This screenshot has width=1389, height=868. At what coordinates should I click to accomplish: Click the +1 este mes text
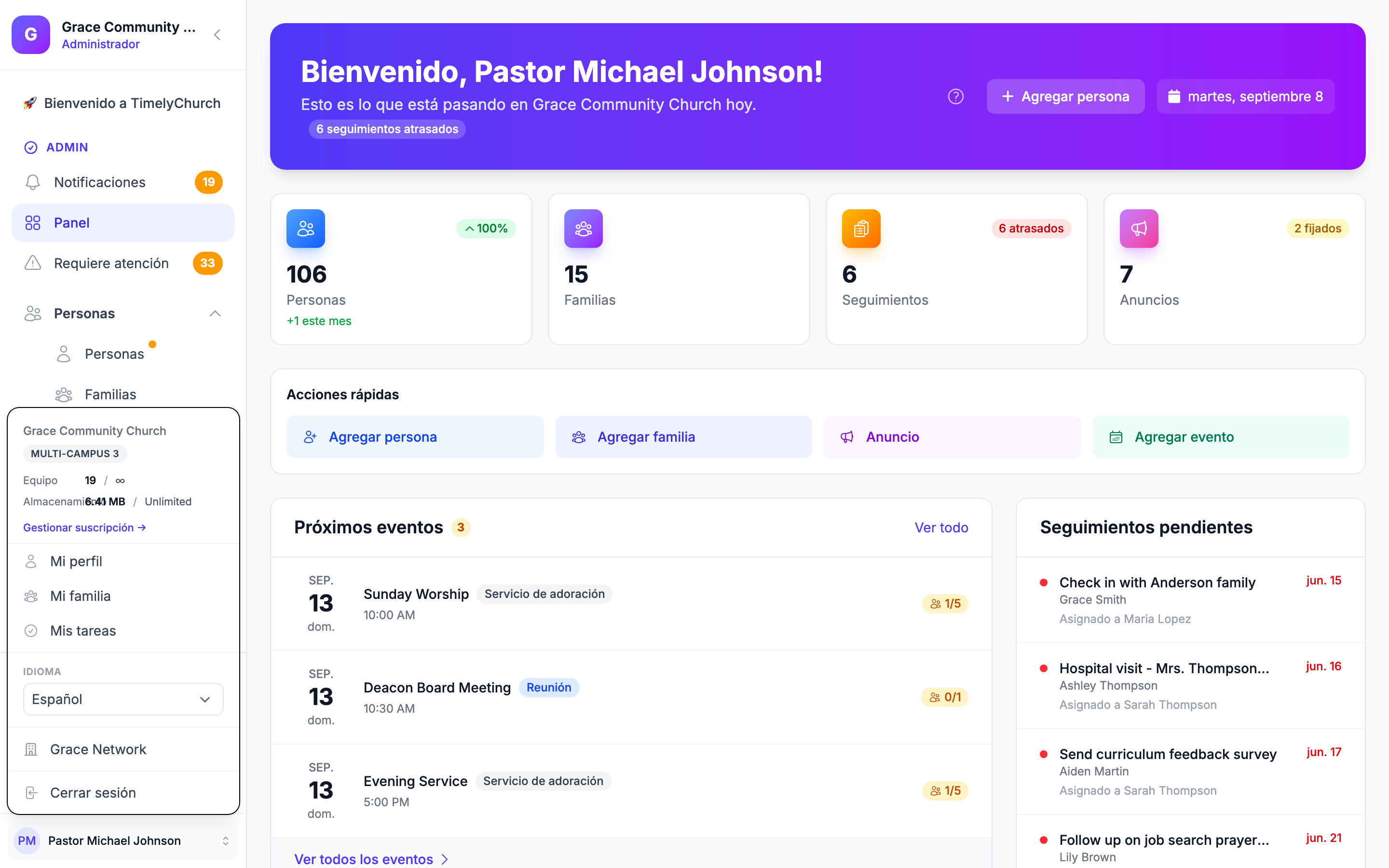coord(319,321)
